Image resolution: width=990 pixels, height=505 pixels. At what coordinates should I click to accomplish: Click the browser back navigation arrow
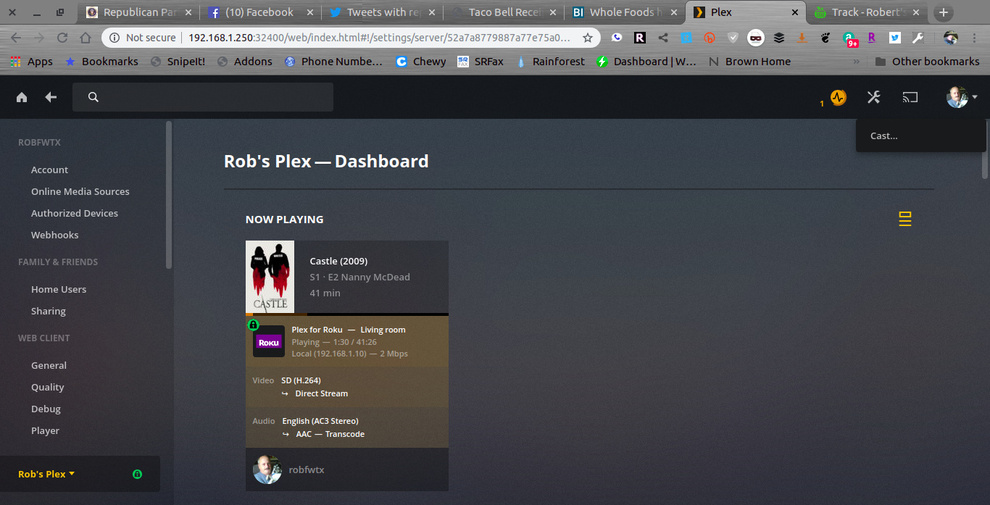pos(16,37)
